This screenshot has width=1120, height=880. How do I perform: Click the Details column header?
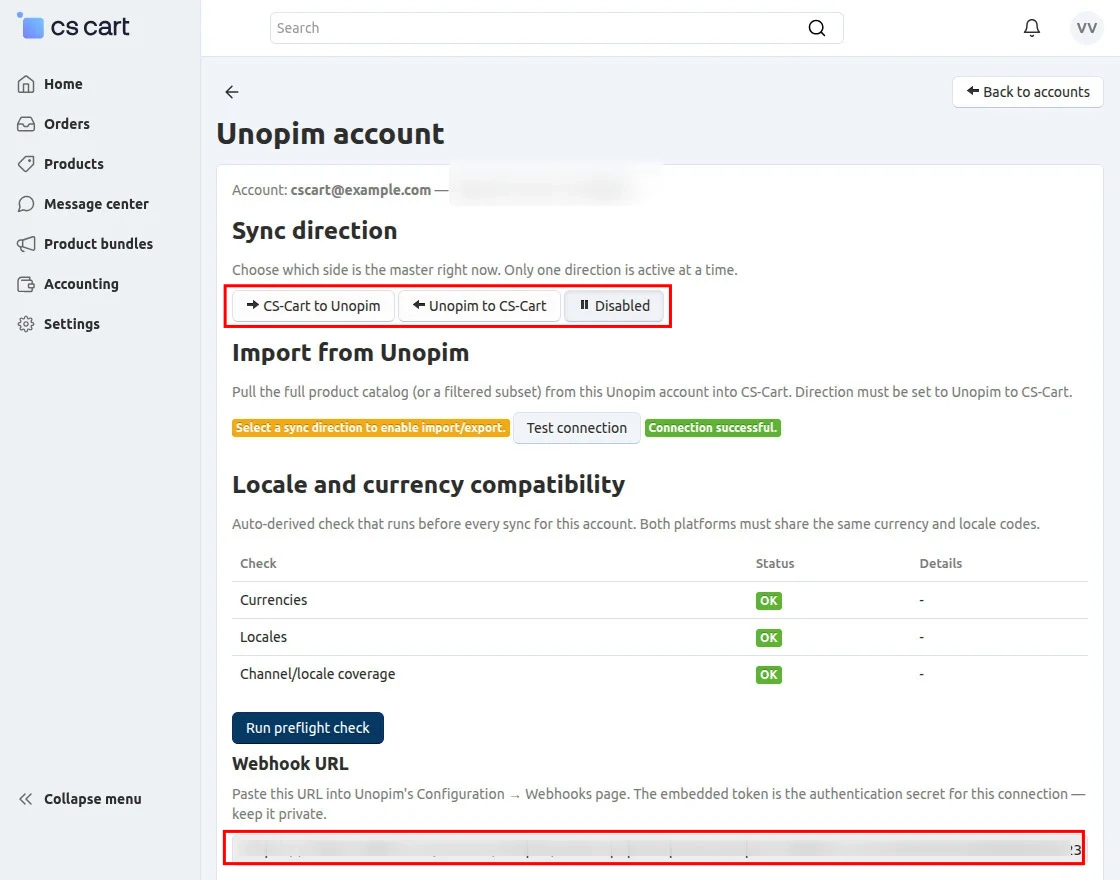pyautogui.click(x=941, y=564)
